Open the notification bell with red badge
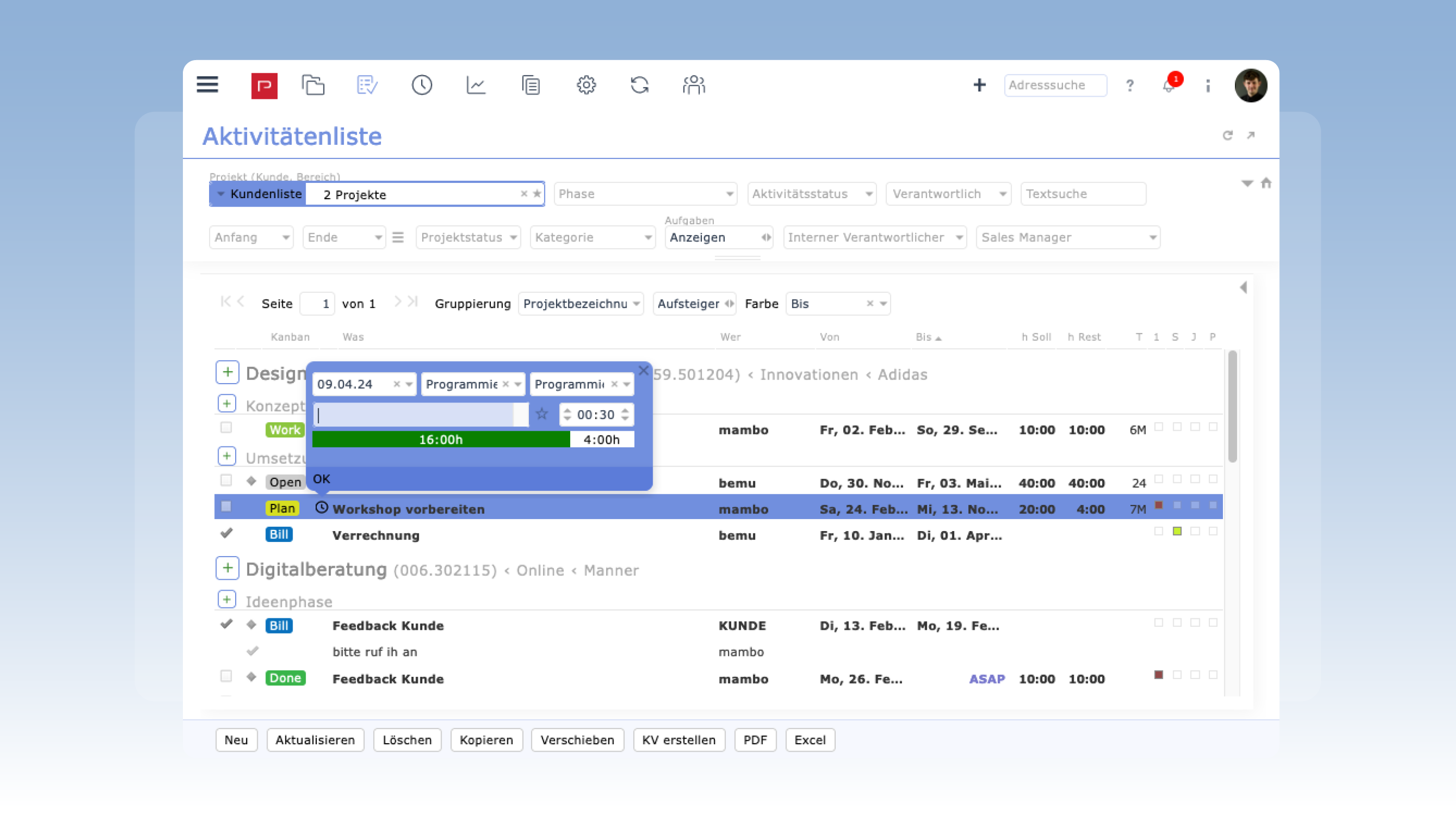This screenshot has width=1456, height=818. [x=1169, y=85]
